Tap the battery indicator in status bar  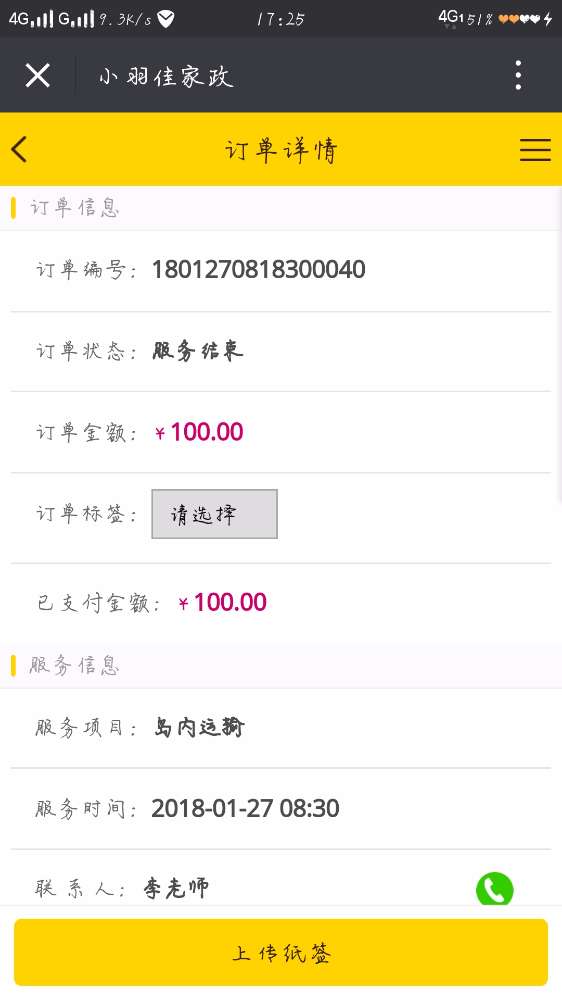(520, 18)
